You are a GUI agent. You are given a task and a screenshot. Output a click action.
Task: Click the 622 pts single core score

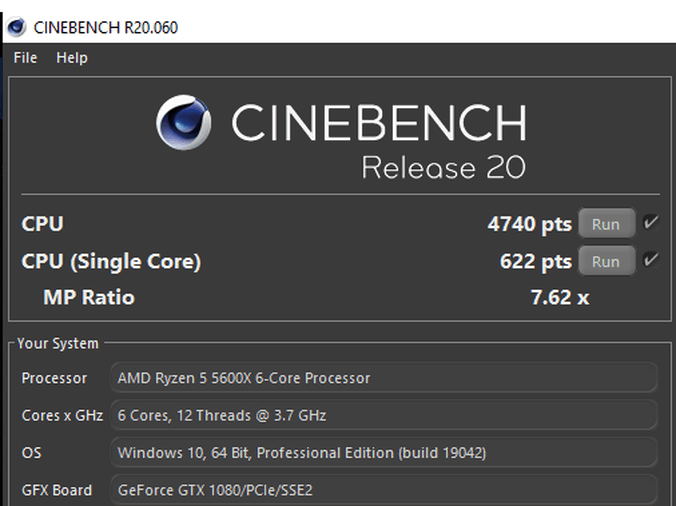click(535, 261)
